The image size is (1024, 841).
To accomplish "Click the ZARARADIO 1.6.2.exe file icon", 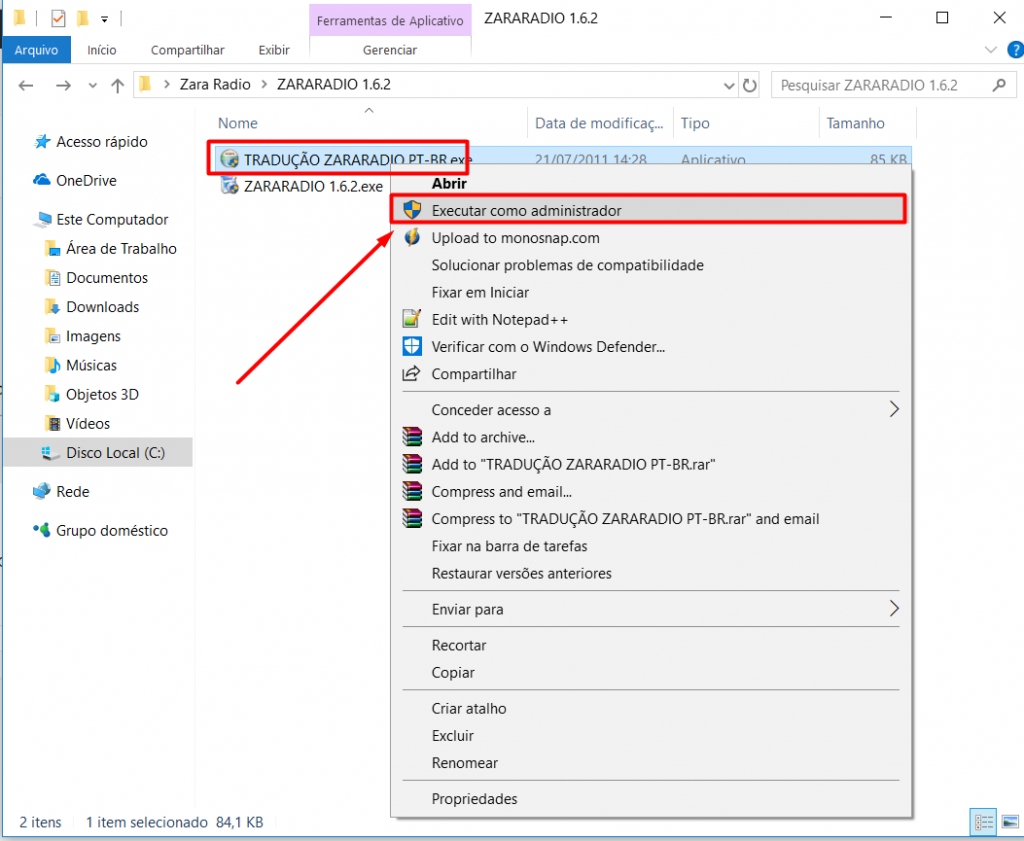I will coord(229,185).
